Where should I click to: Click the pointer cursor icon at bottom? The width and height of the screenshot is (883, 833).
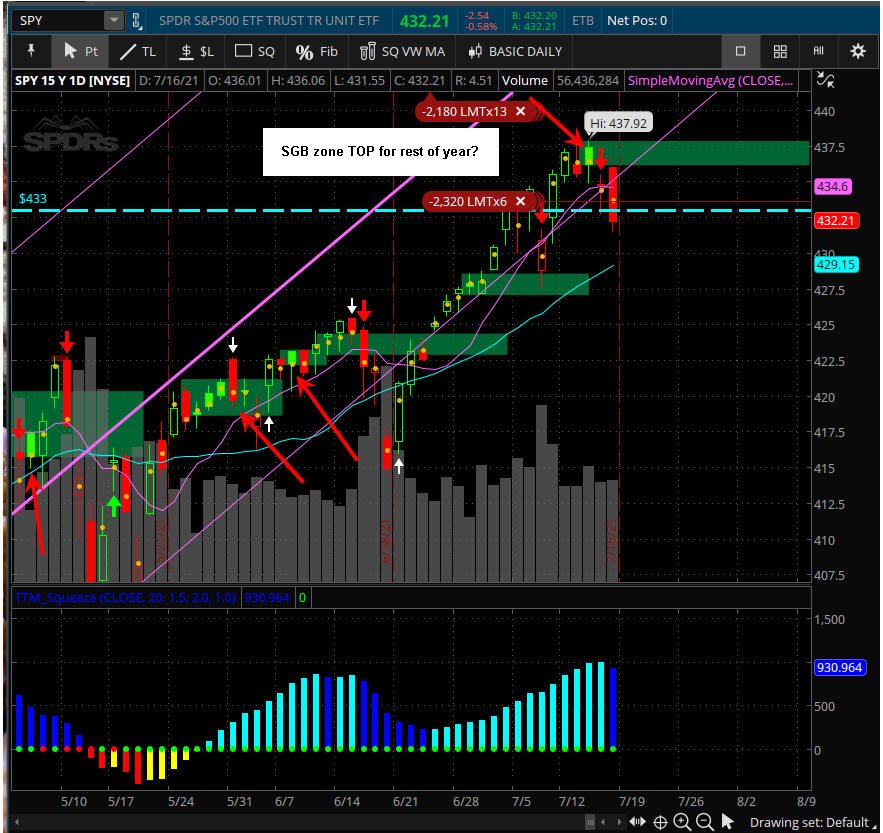(728, 821)
